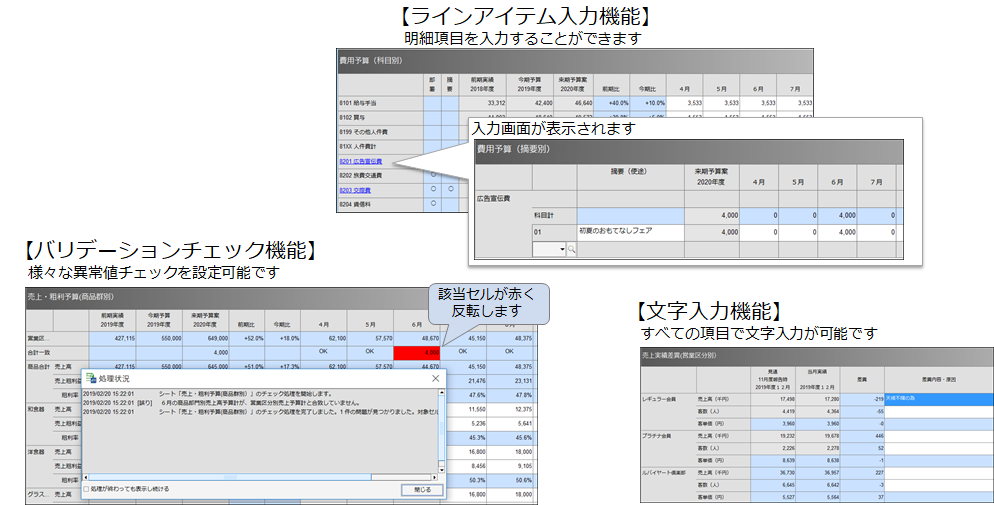Viewport: 994px width, 505px height.
Task: Click the 19,232 cell in the プラチナ会員 row
Action: pos(773,436)
